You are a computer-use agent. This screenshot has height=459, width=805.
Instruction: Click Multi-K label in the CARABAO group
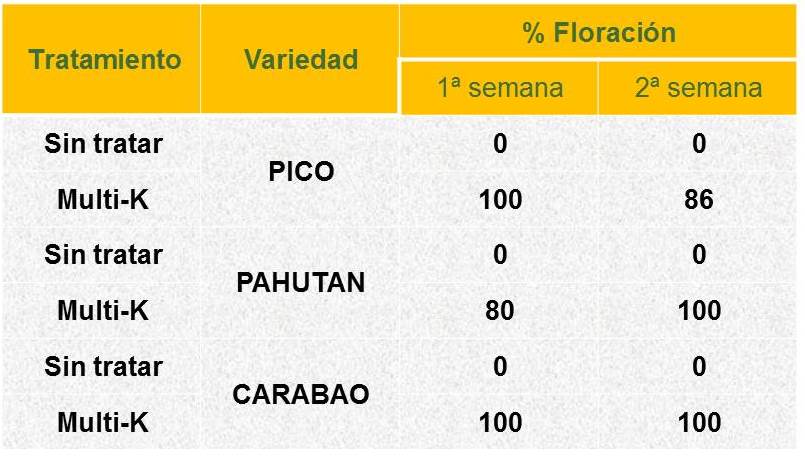click(103, 423)
